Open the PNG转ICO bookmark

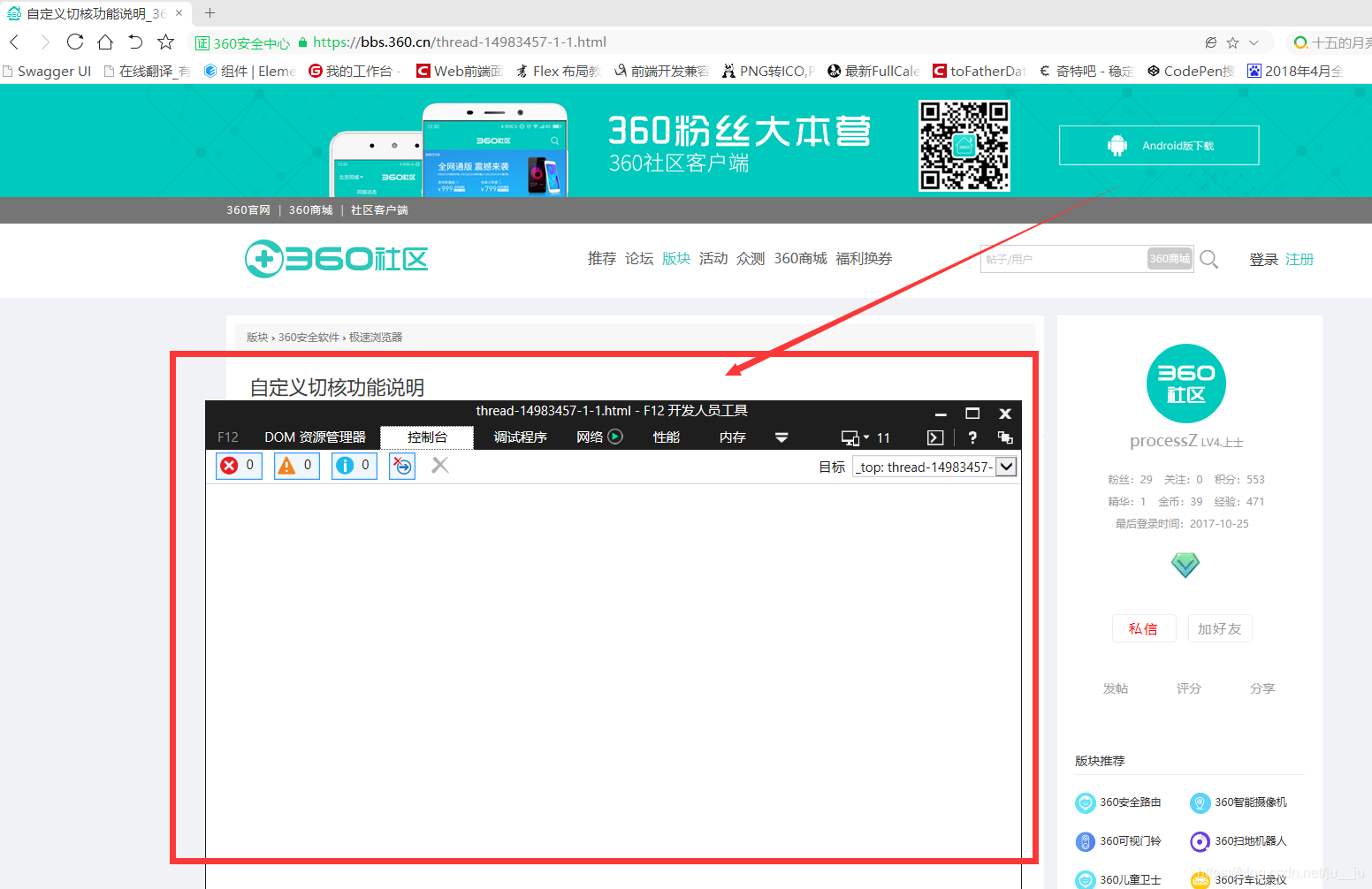pyautogui.click(x=768, y=71)
